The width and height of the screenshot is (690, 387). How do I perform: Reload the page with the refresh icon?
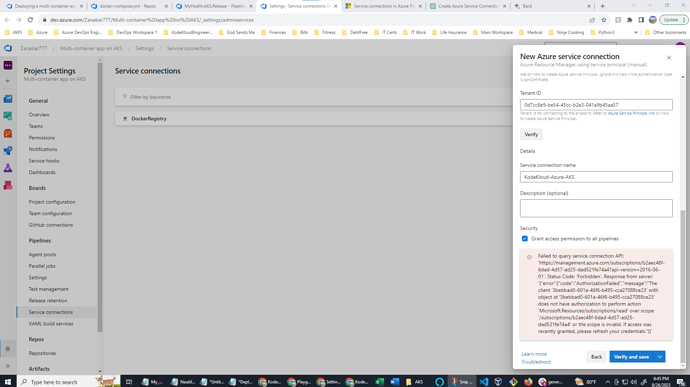[x=30, y=20]
